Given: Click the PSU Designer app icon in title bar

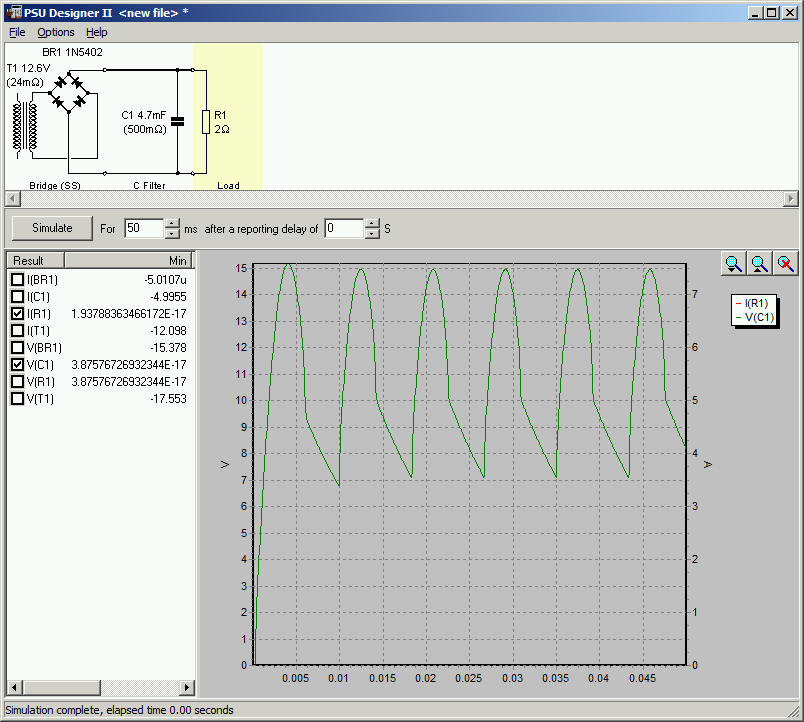Looking at the screenshot, I should click(14, 12).
